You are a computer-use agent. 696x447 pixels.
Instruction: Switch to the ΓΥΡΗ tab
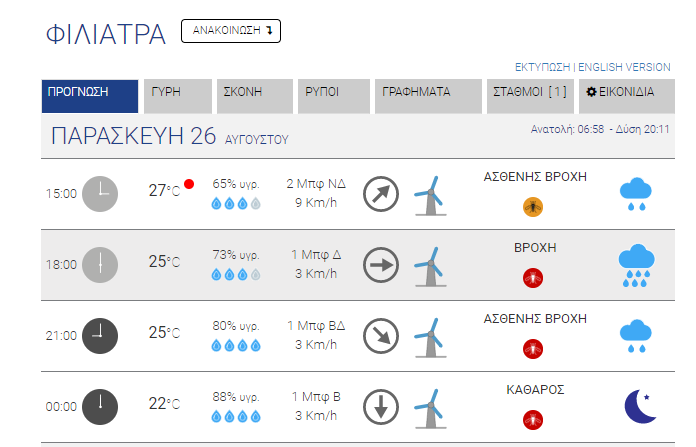(178, 96)
